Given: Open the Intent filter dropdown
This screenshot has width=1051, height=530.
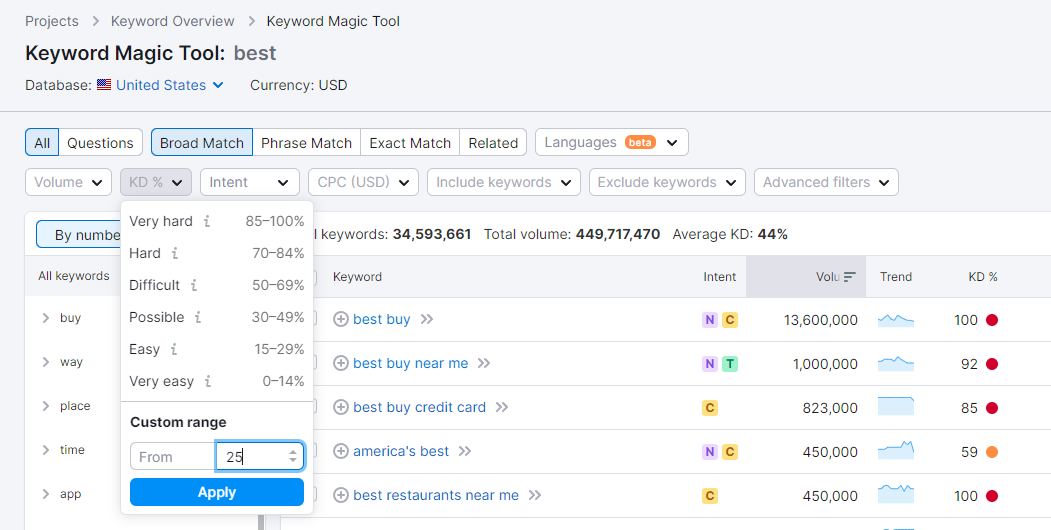Looking at the screenshot, I should click(x=249, y=183).
